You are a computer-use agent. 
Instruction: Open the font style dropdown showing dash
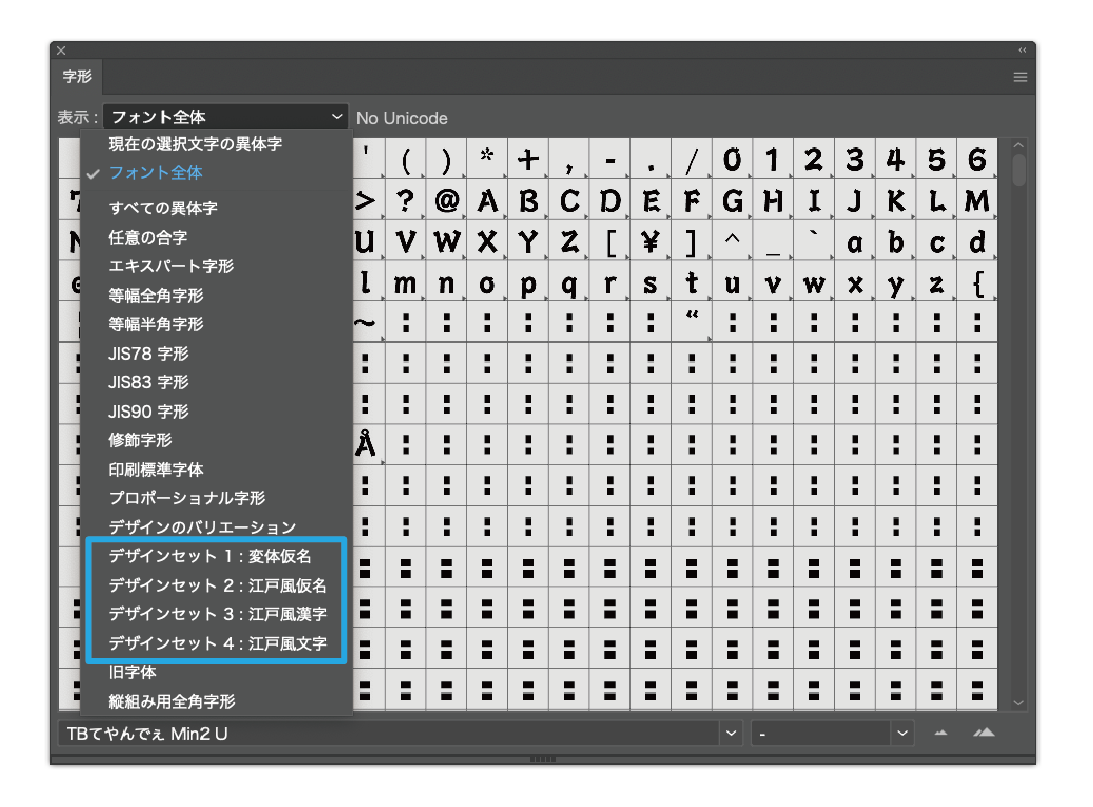point(832,734)
